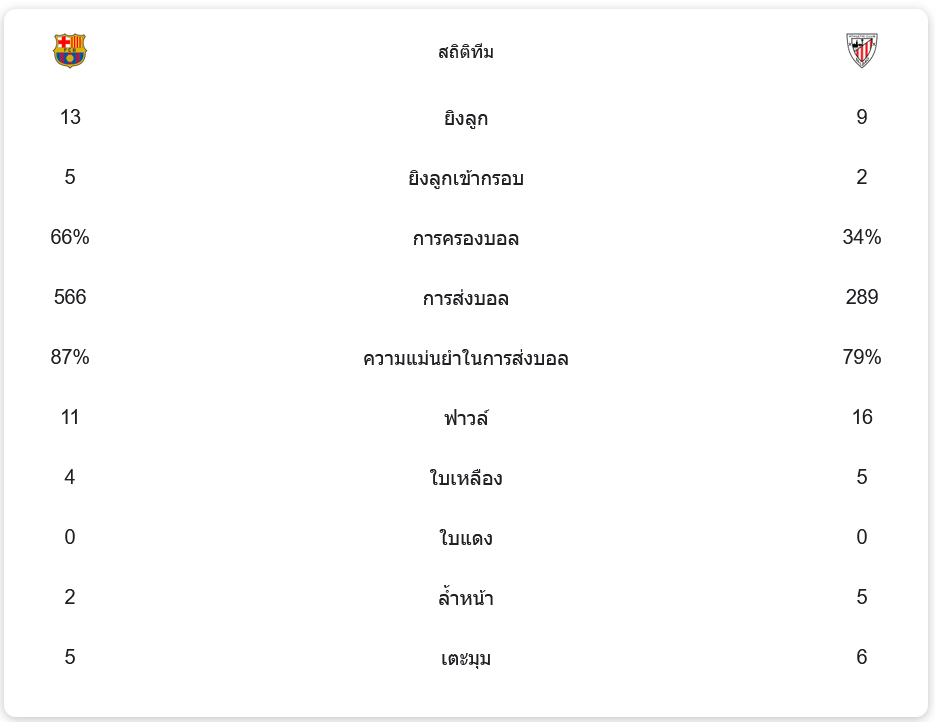Screen dimensions: 935x722
Task: Select Barcelona's 87% pass accuracy value
Action: (70, 357)
